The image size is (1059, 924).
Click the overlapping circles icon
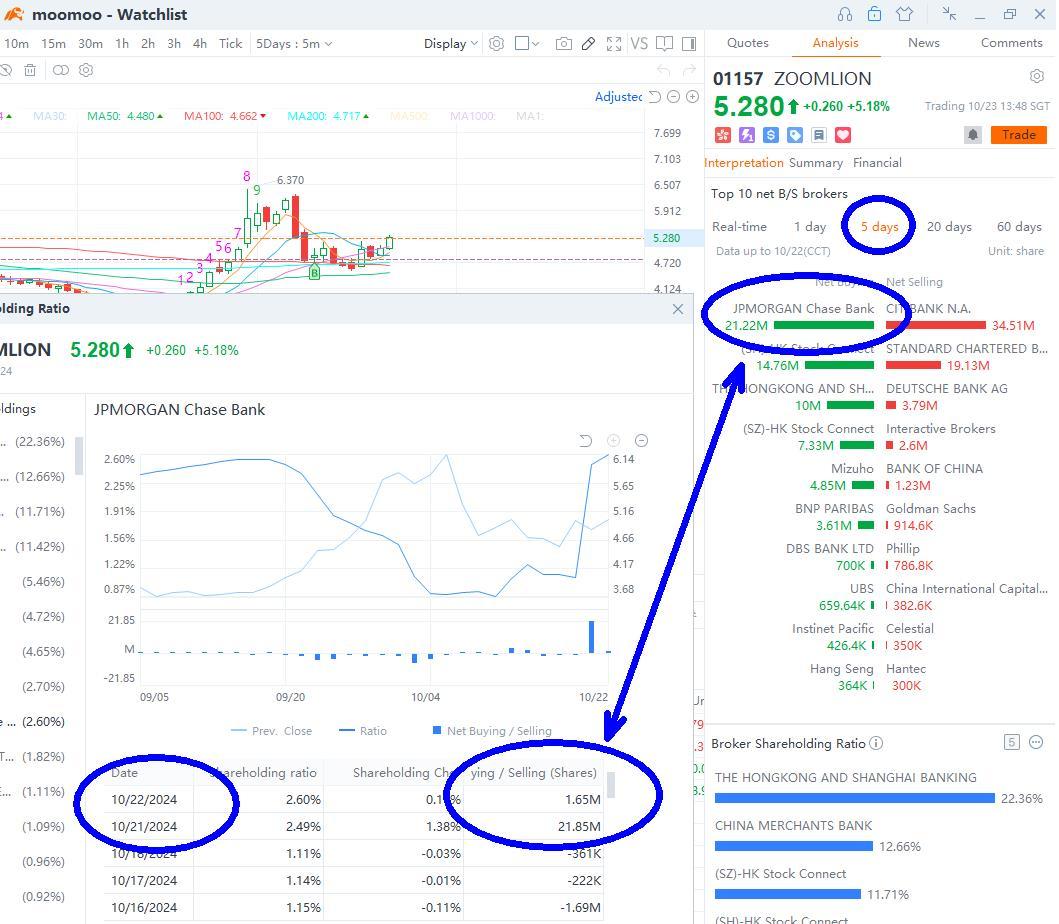click(x=61, y=70)
